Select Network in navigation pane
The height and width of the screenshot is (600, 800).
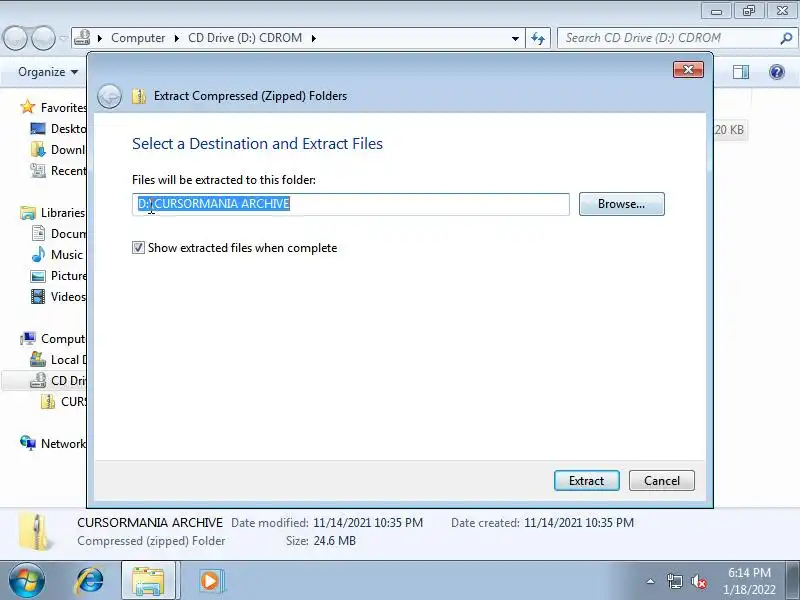(63, 444)
